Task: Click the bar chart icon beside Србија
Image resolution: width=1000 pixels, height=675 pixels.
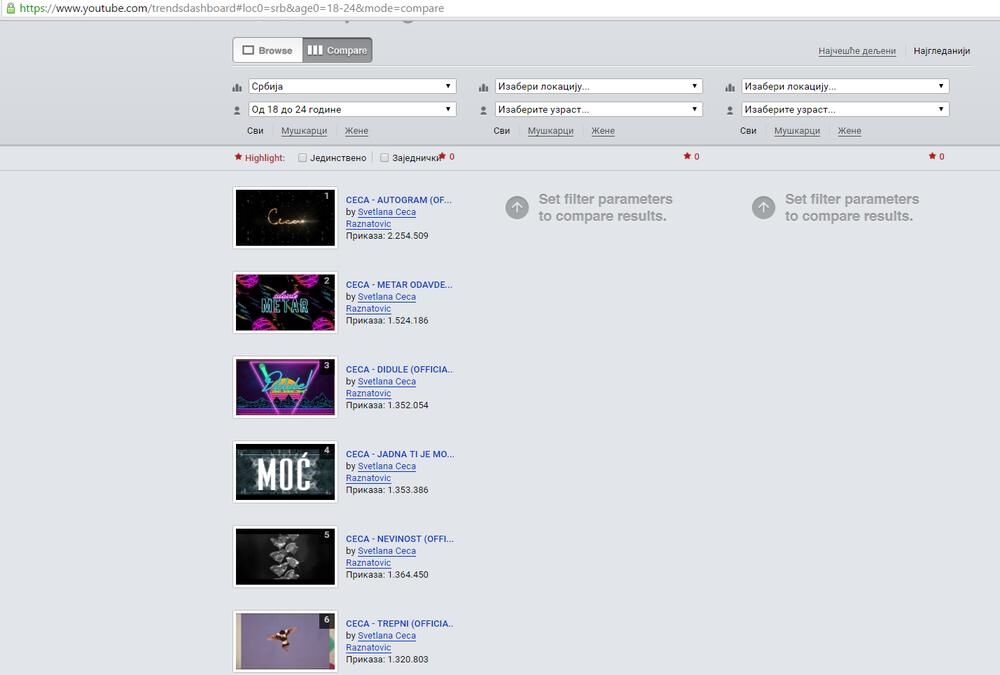Action: pos(238,87)
